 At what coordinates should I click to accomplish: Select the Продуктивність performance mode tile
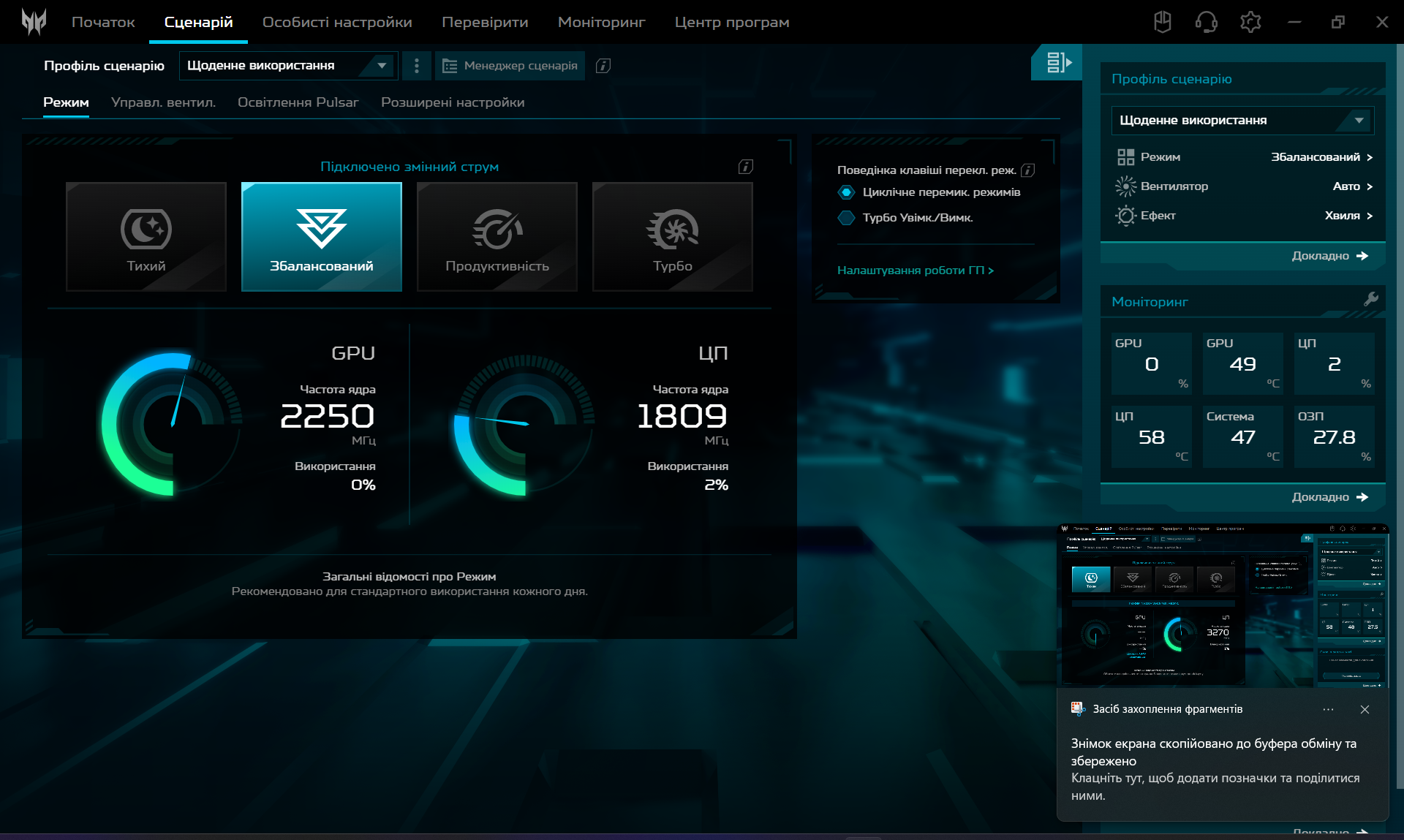click(x=497, y=237)
